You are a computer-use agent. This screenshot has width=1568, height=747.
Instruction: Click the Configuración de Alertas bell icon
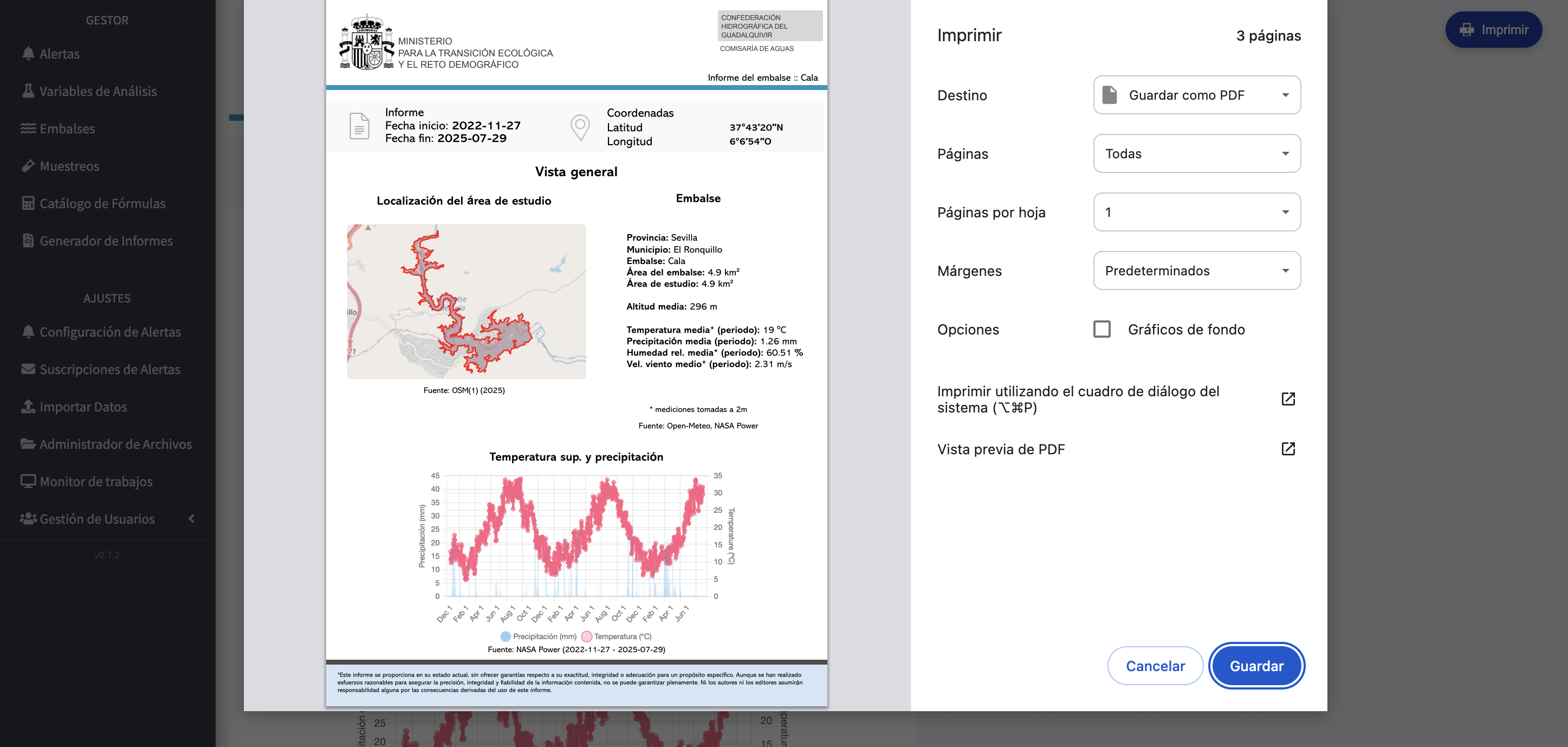[x=28, y=331]
